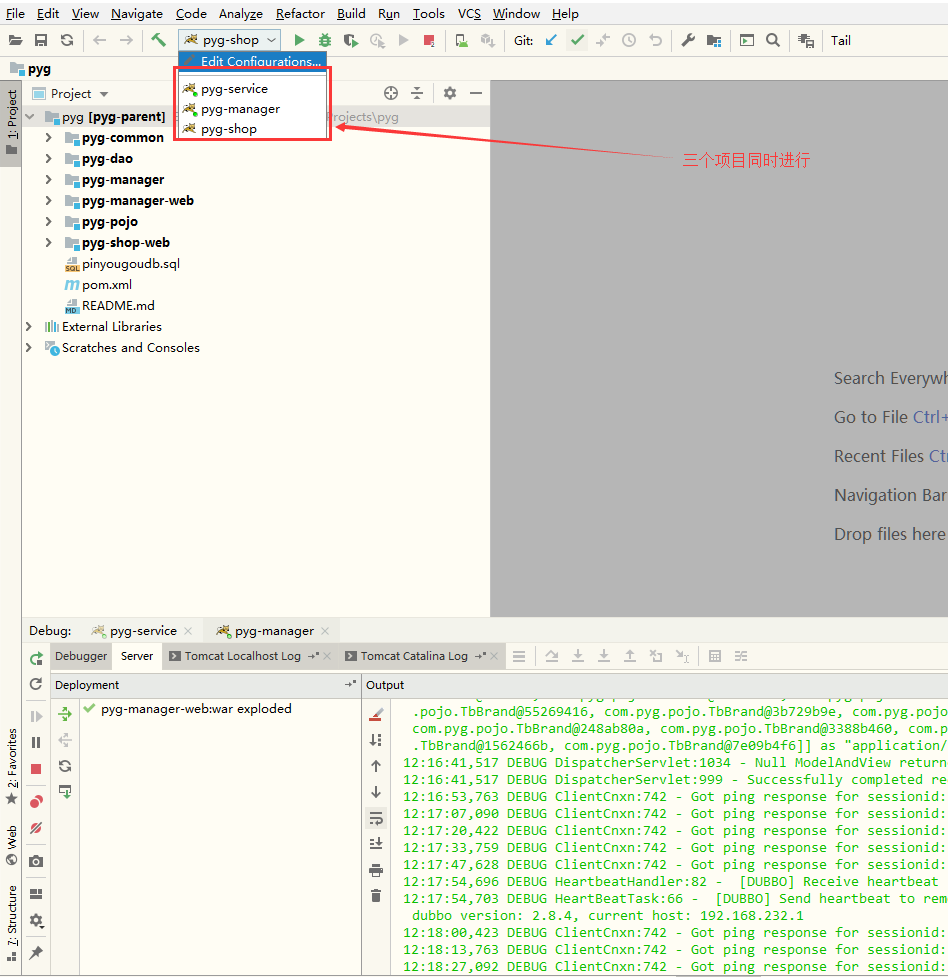Expand the pyg-pojo module

(49, 222)
